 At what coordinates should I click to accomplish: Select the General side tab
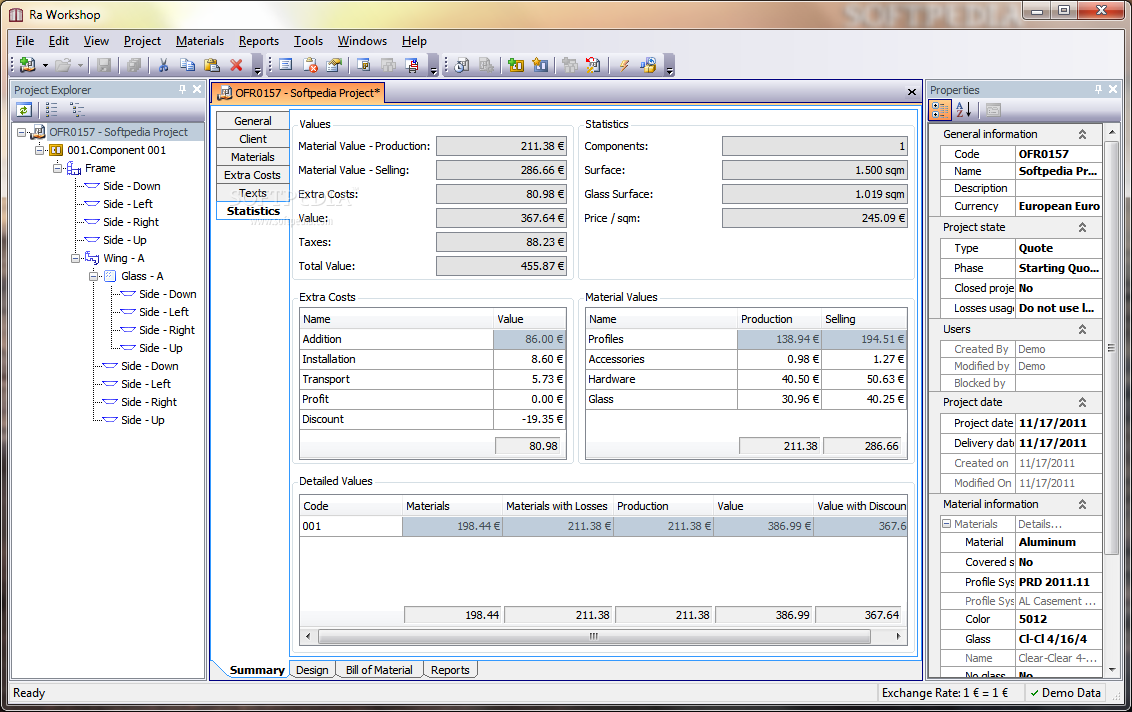click(x=253, y=121)
